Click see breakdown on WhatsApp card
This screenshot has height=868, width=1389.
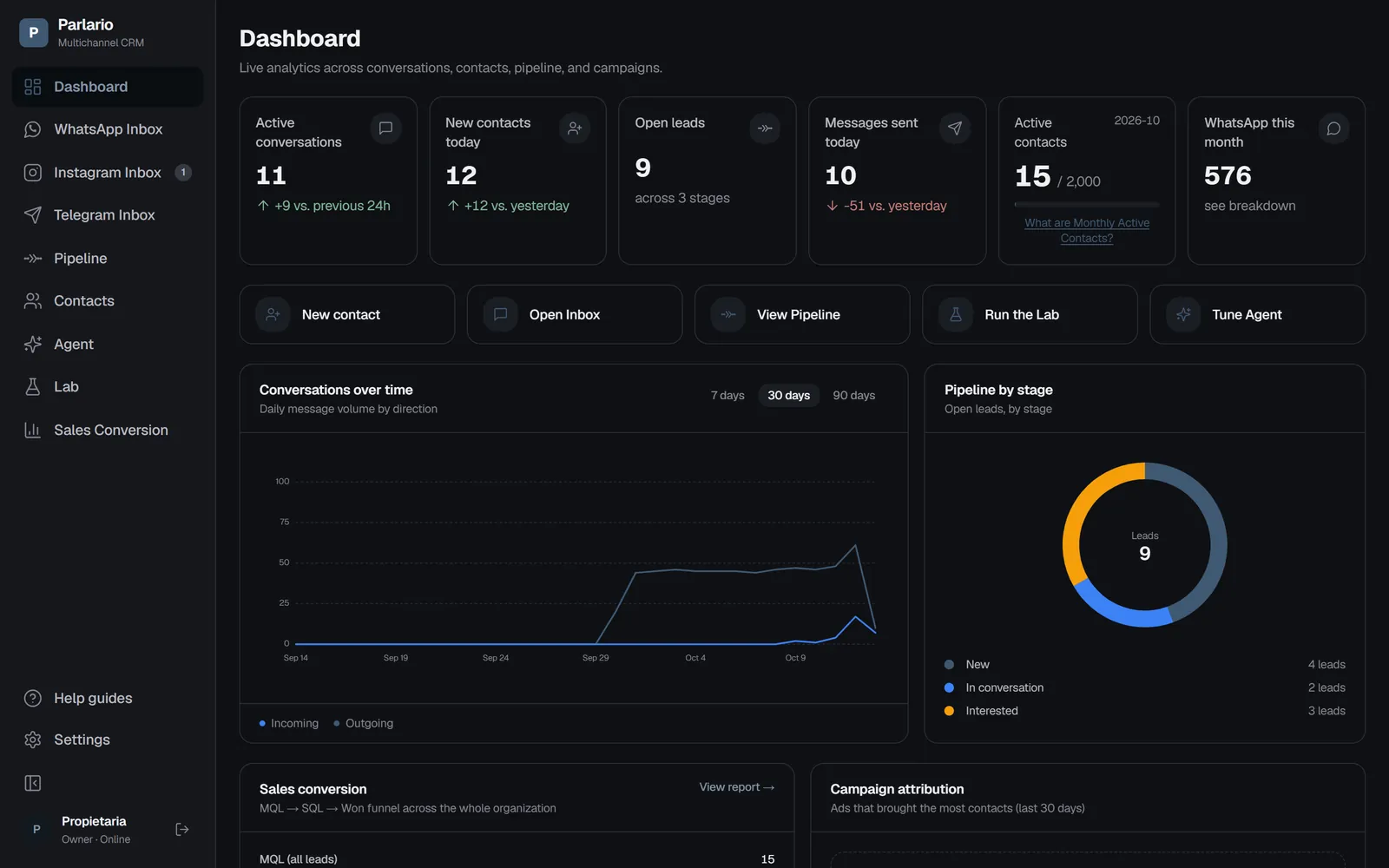click(1249, 206)
